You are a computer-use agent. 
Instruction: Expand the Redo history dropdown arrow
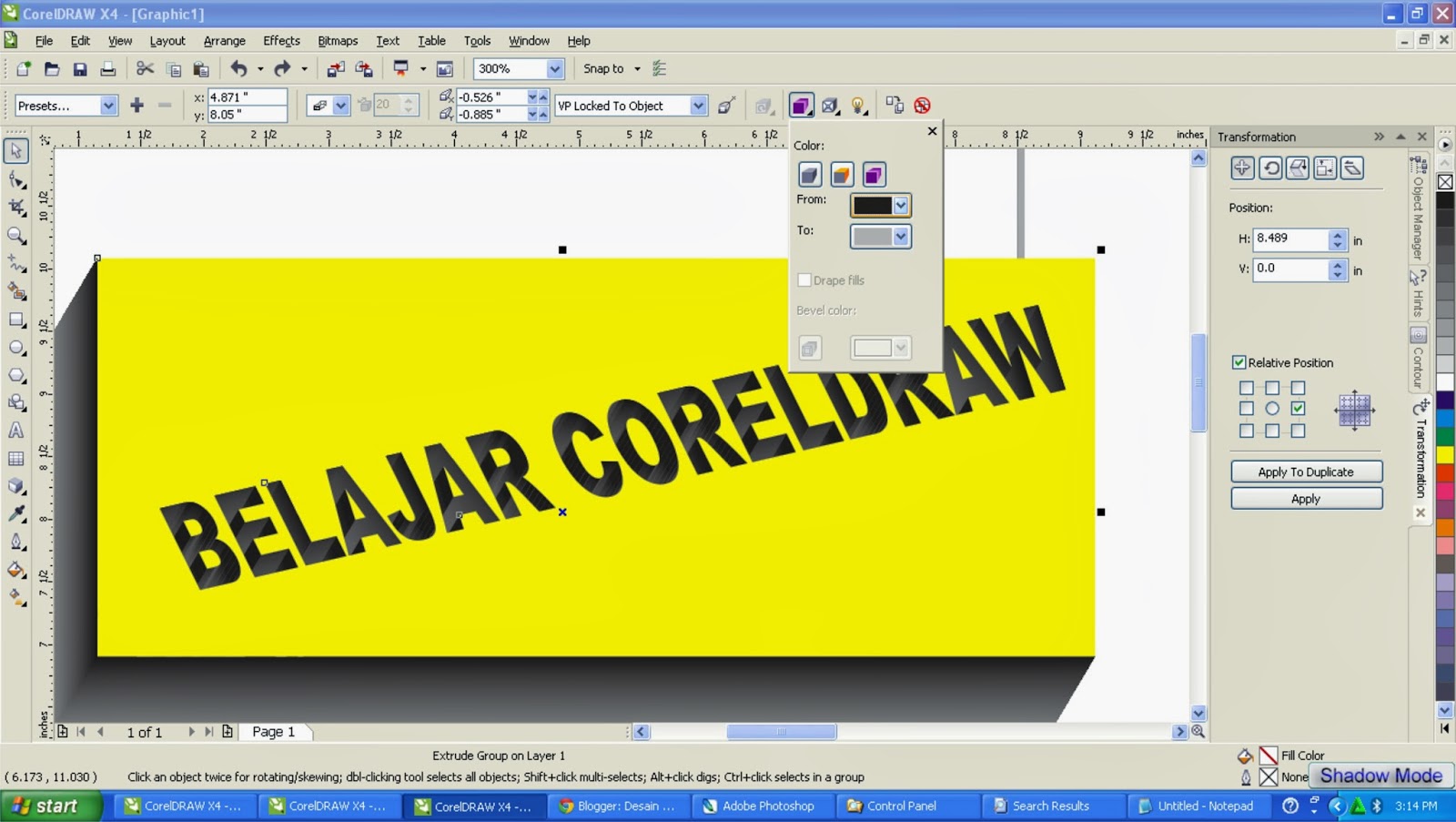pyautogui.click(x=304, y=68)
